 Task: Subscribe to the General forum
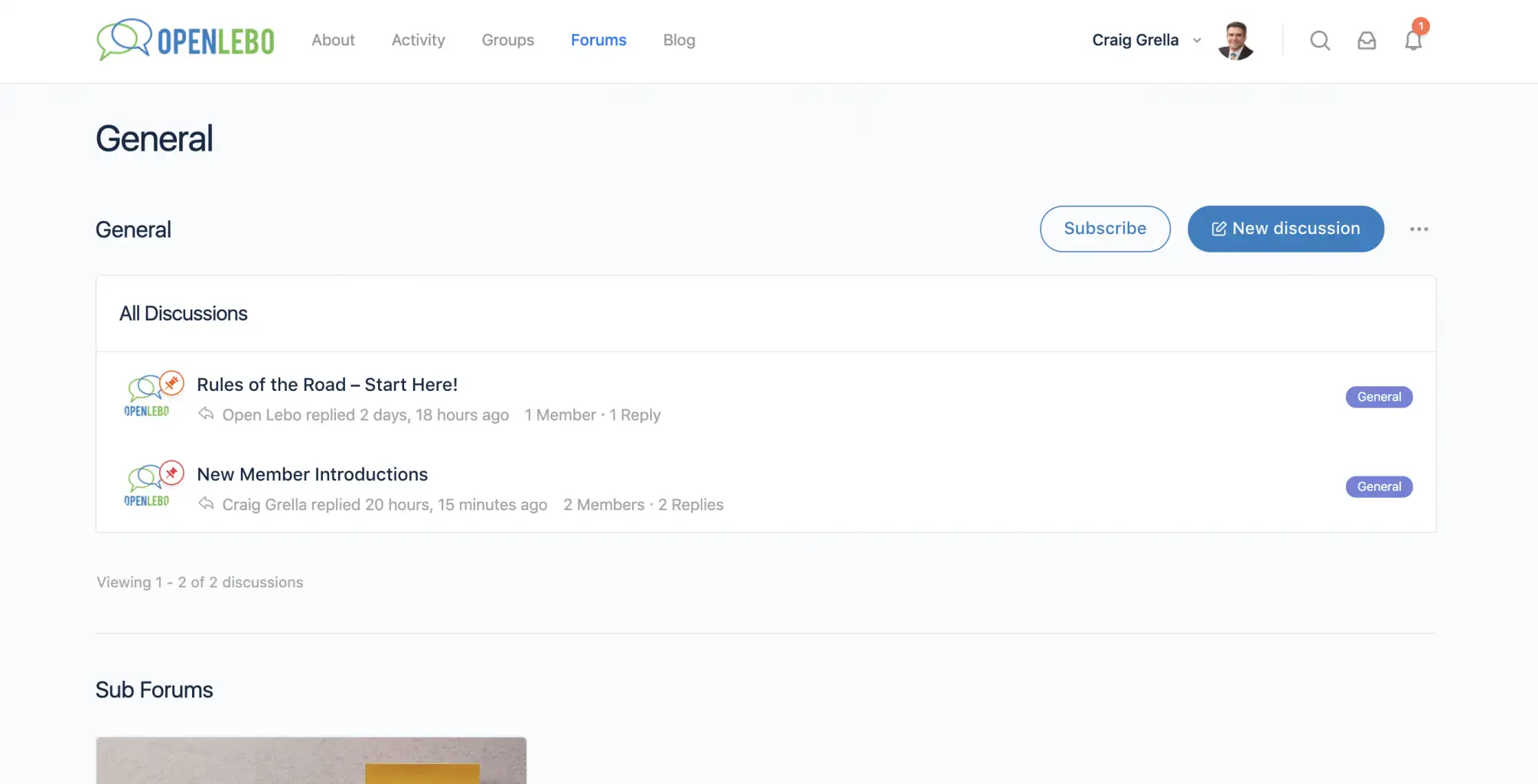point(1105,229)
